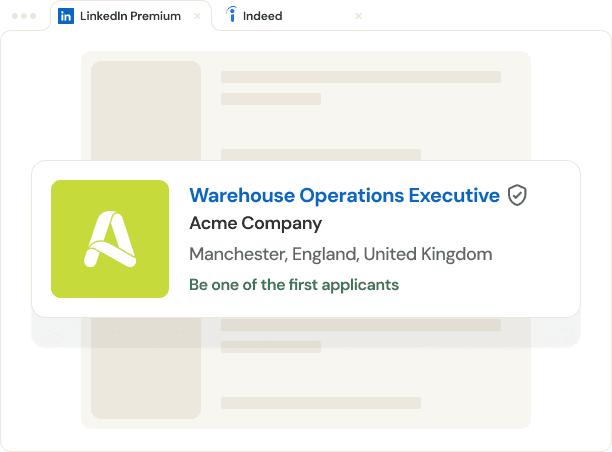Click 'Be one of the first applicants'

click(294, 285)
